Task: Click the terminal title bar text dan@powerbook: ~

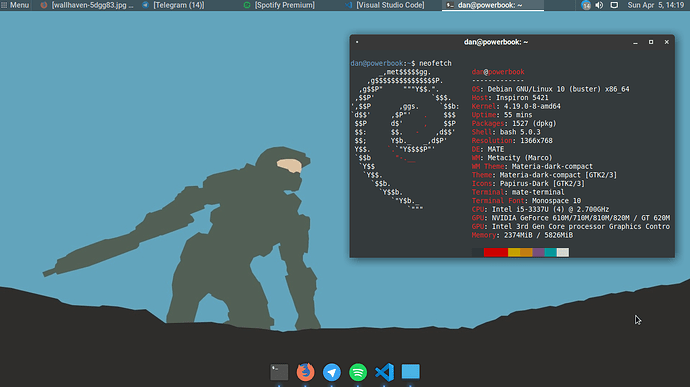Action: (x=496, y=42)
